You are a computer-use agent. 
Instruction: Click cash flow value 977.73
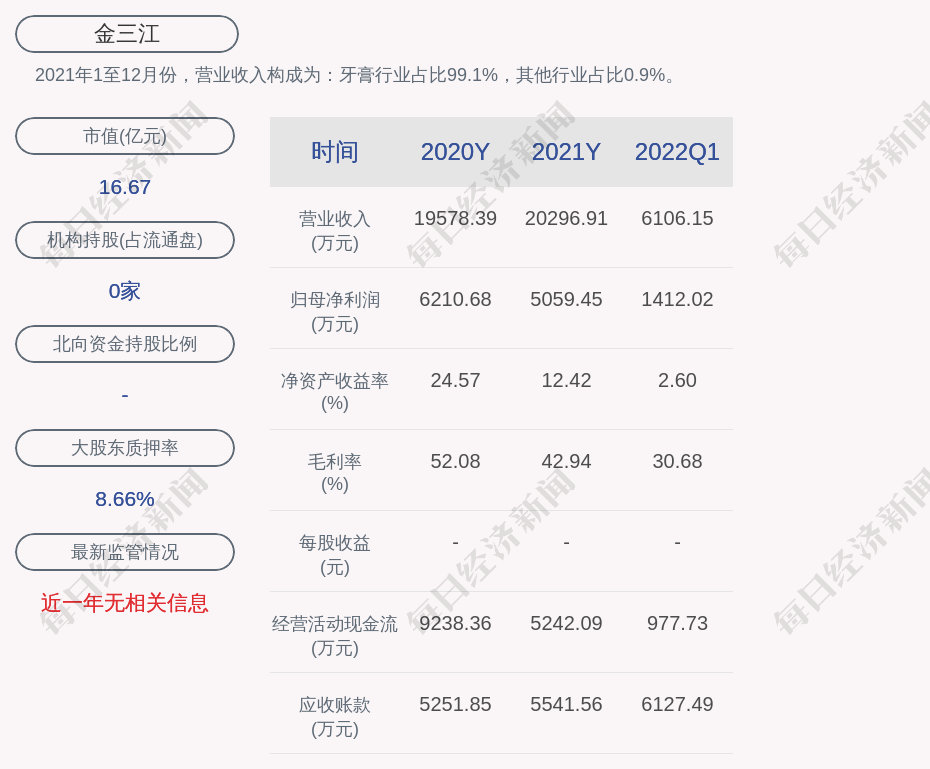(x=677, y=624)
